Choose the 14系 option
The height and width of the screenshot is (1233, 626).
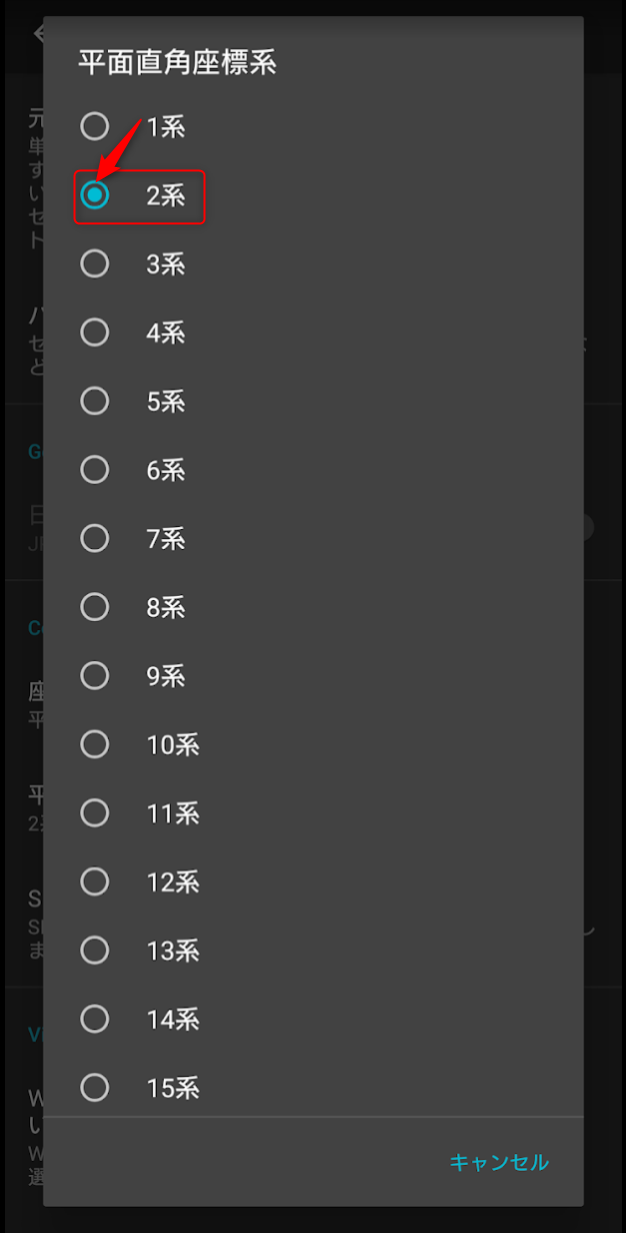(95, 1019)
